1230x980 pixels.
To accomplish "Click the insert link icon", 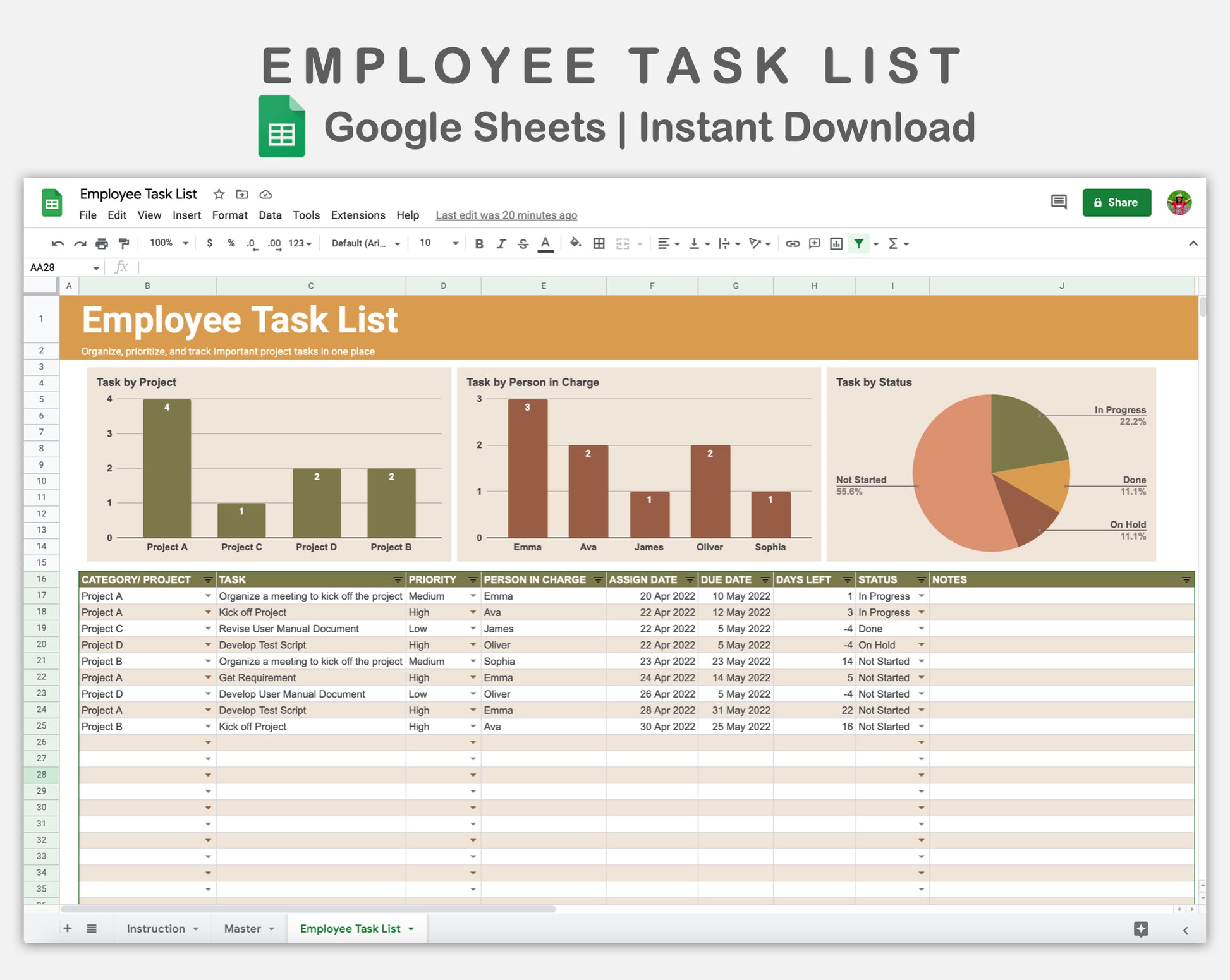I will click(792, 243).
